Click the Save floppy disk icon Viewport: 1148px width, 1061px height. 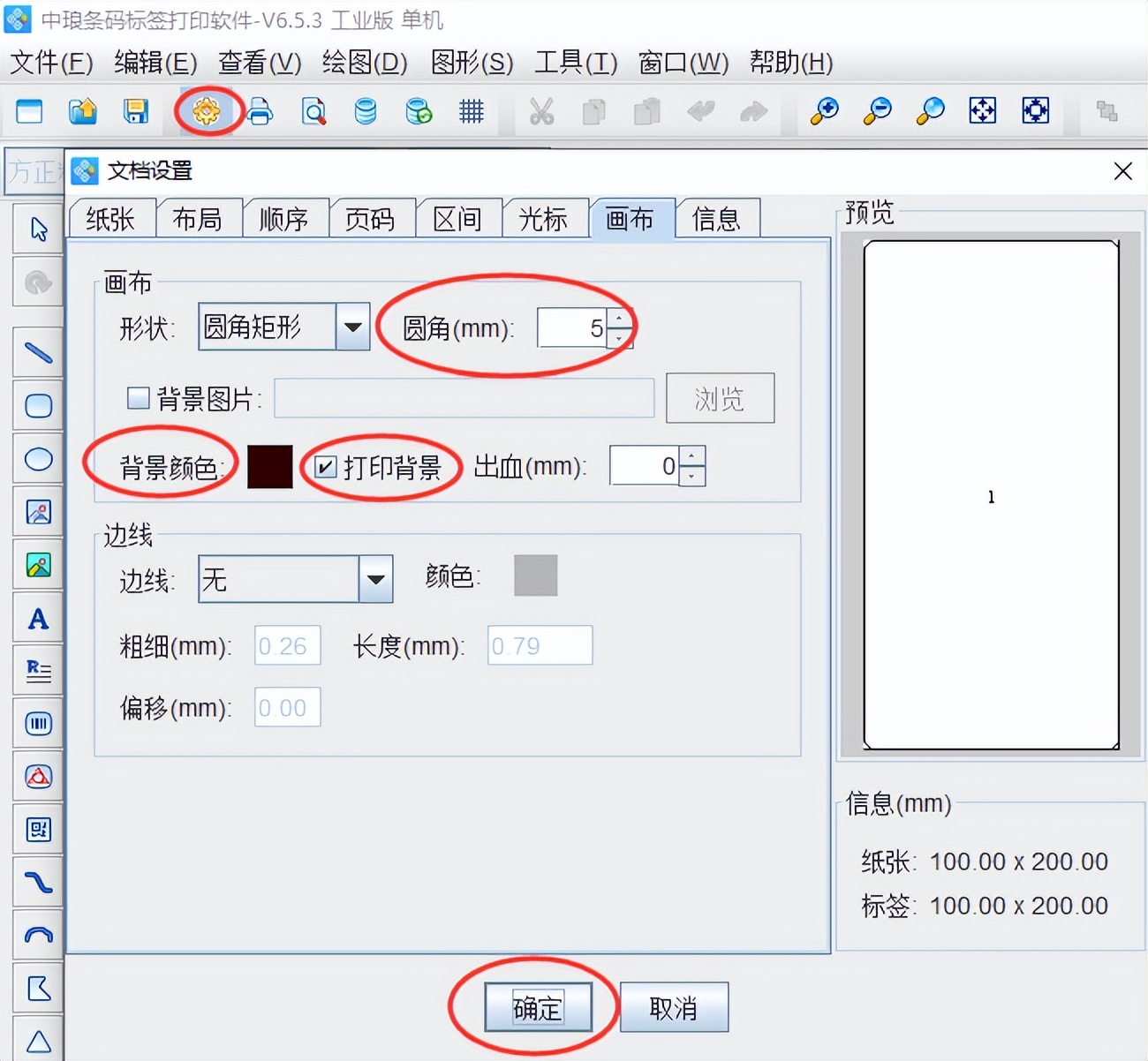[136, 111]
